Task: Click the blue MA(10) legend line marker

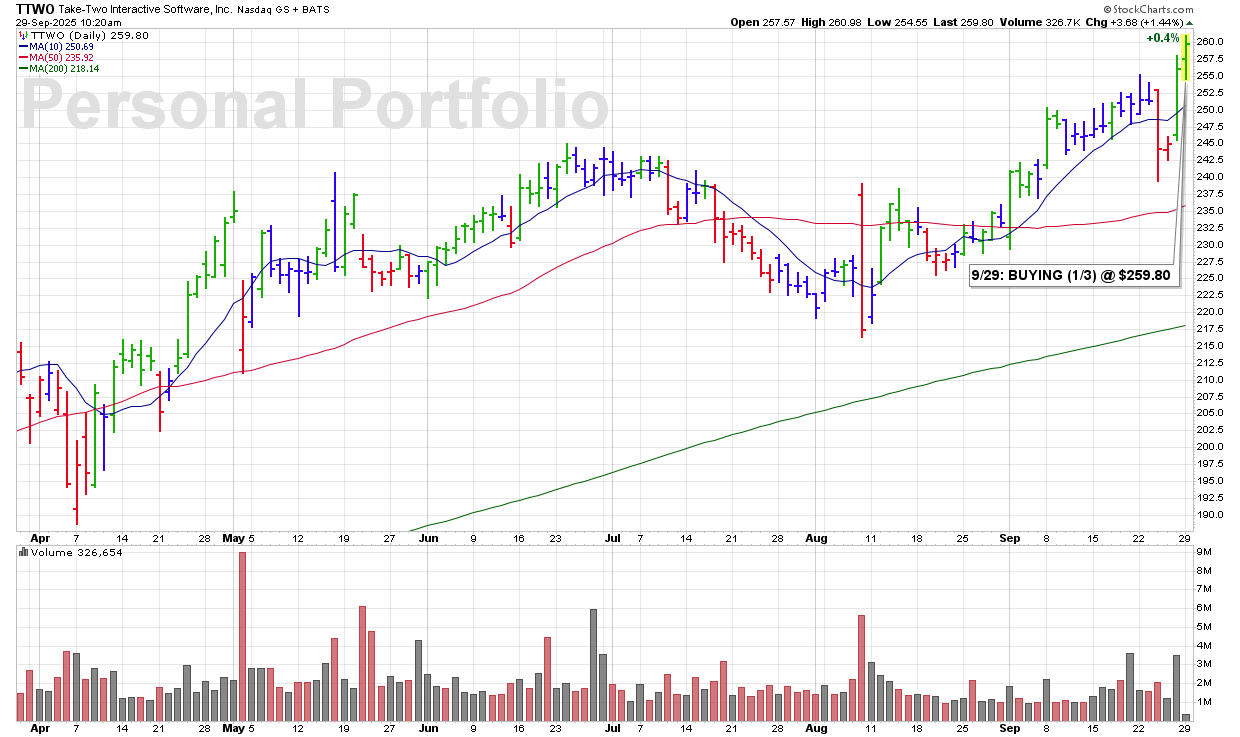Action: click(22, 47)
